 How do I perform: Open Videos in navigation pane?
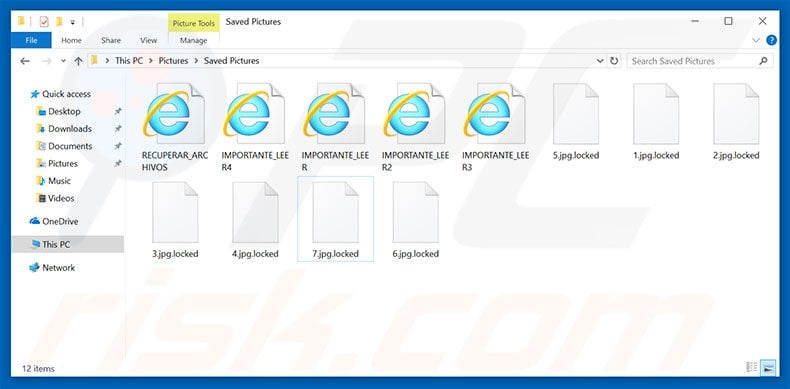click(x=61, y=198)
